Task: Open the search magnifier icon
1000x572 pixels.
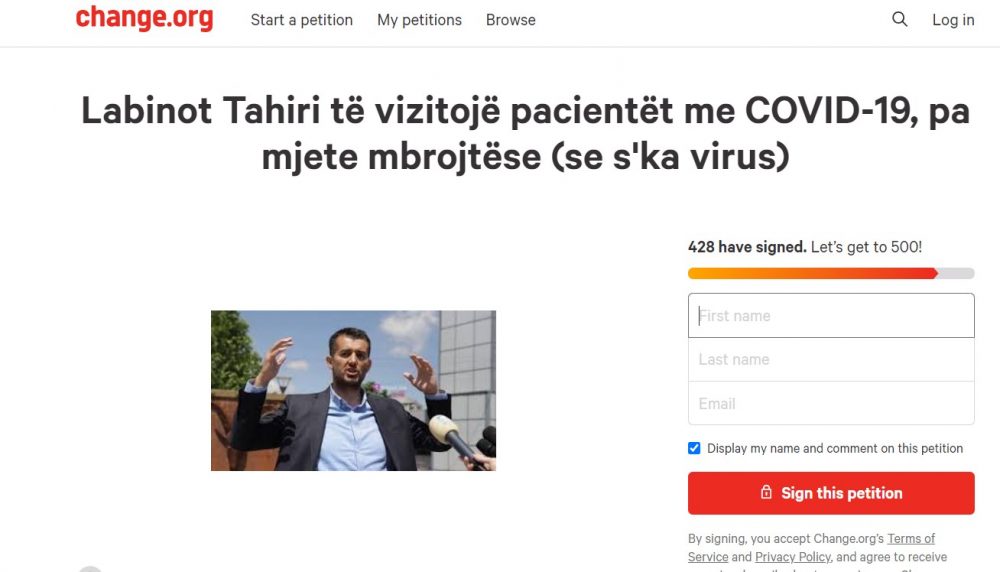Action: 900,19
